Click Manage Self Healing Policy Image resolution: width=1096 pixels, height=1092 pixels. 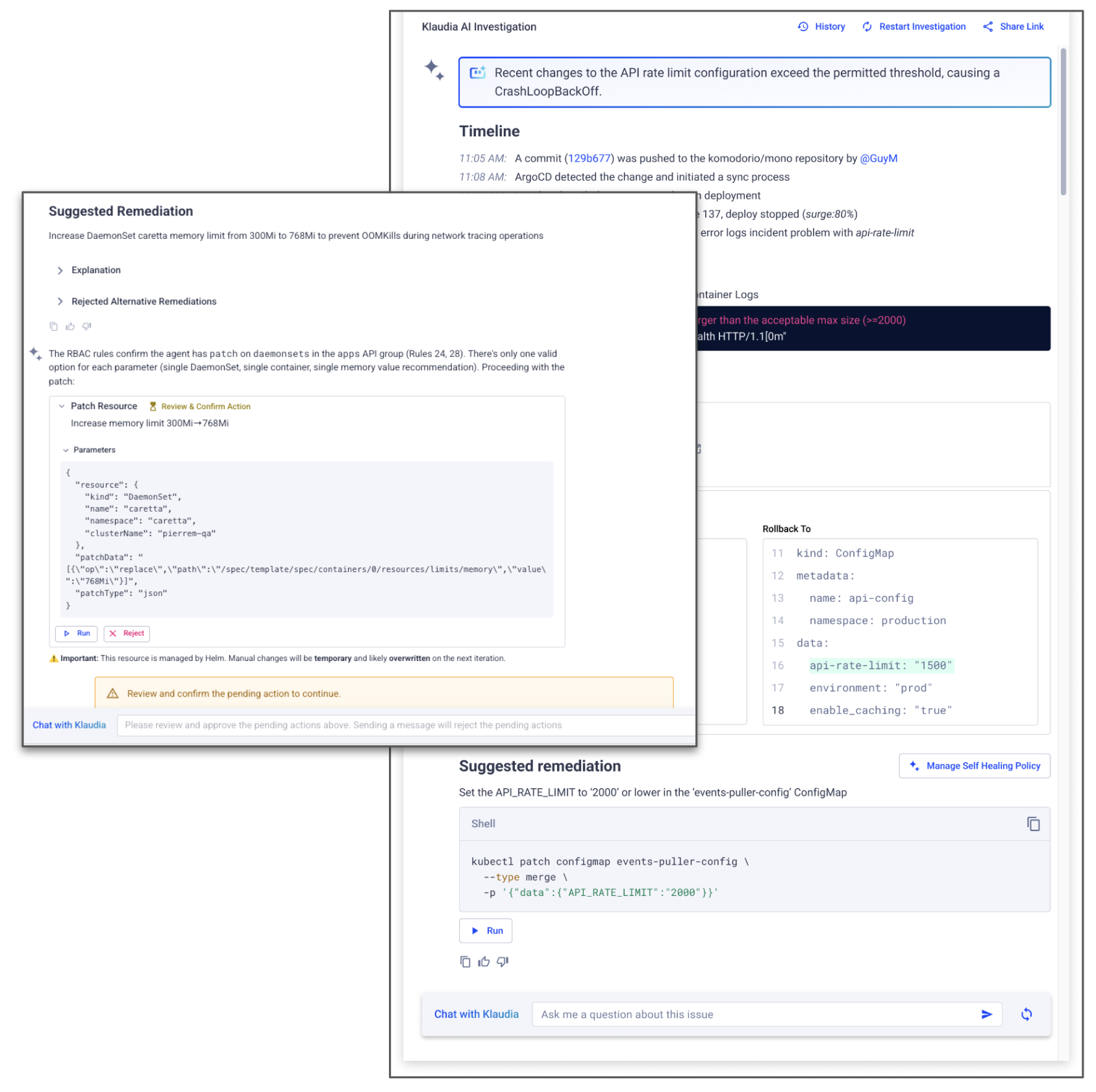(975, 766)
